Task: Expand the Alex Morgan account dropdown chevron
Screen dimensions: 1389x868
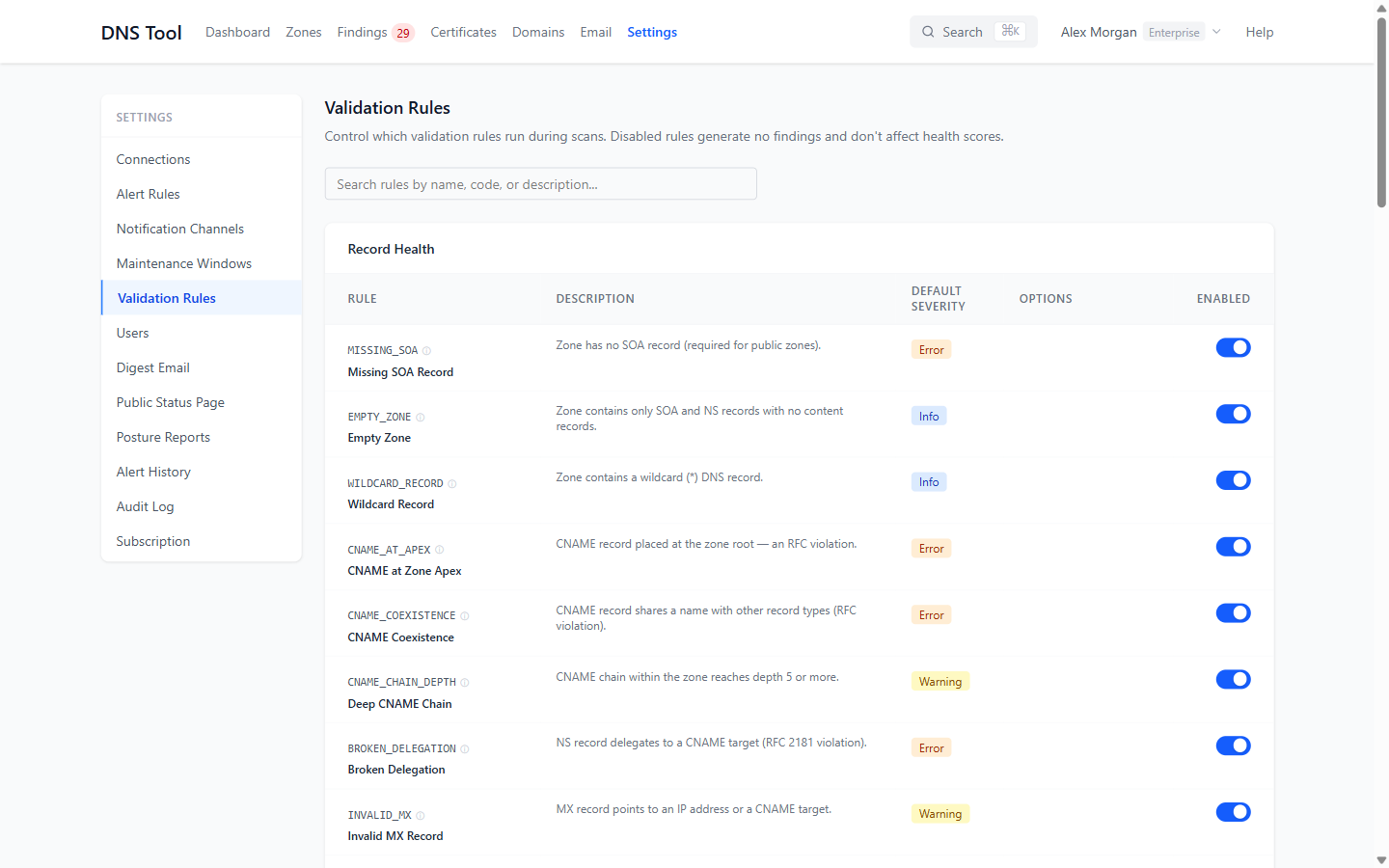Action: (x=1216, y=32)
